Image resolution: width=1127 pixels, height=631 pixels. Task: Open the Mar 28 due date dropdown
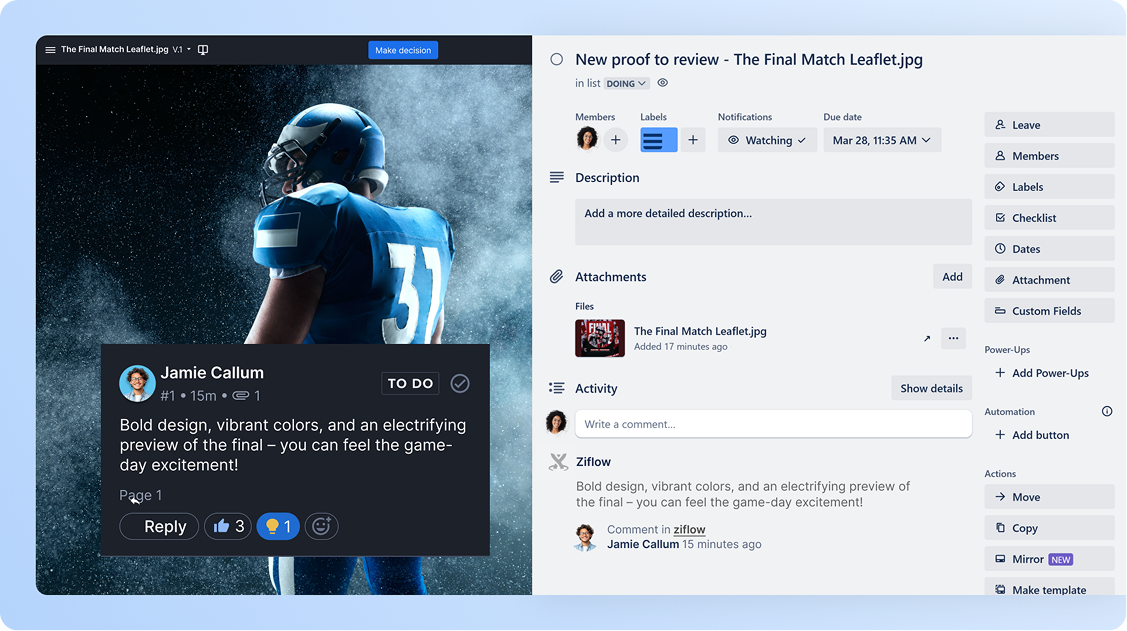point(882,140)
